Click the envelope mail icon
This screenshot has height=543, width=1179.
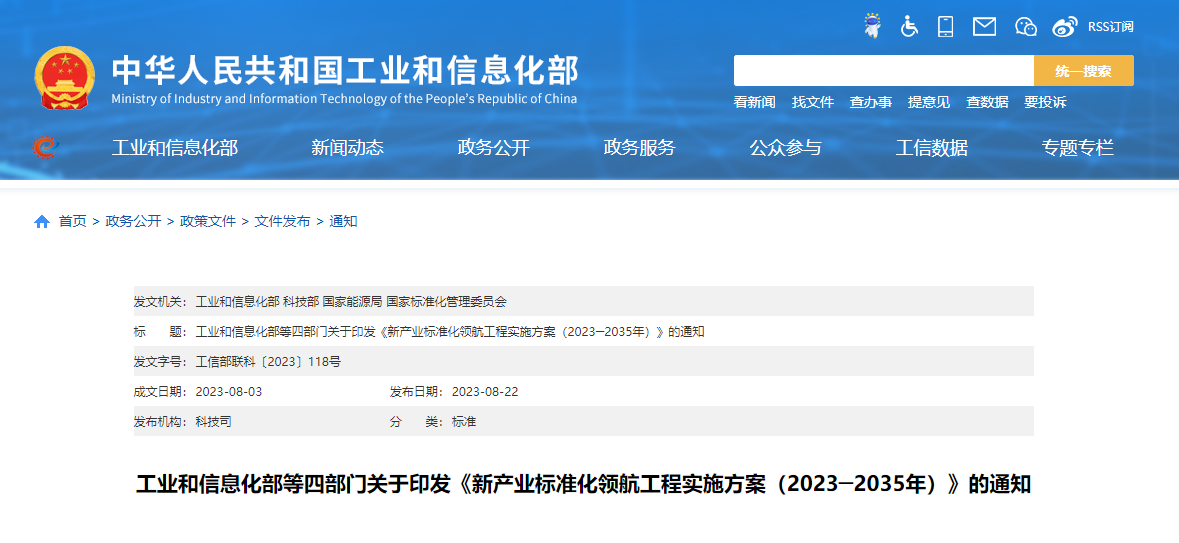(x=984, y=26)
